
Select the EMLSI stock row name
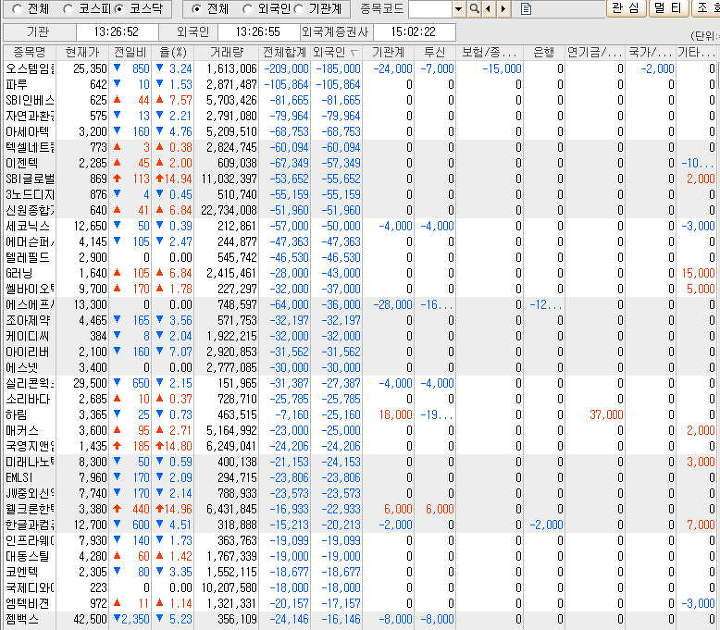(x=19, y=478)
